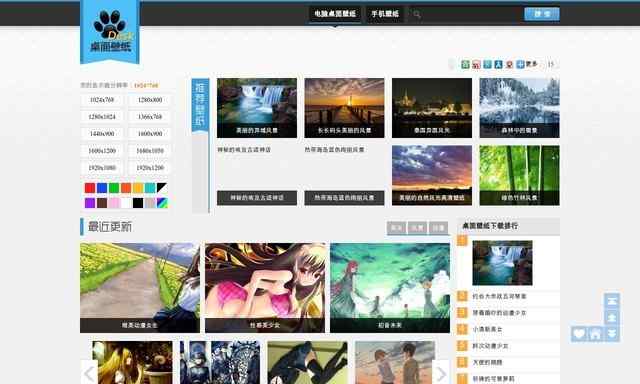Viewport: 640px width, 384px height.
Task: Pick the brown color swatch
Action: click(102, 203)
